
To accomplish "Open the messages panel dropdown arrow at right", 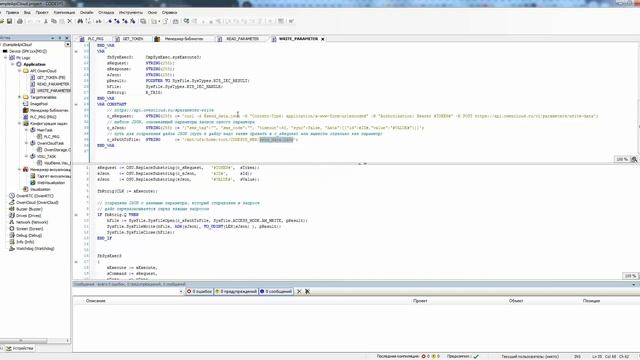I will coord(634,284).
